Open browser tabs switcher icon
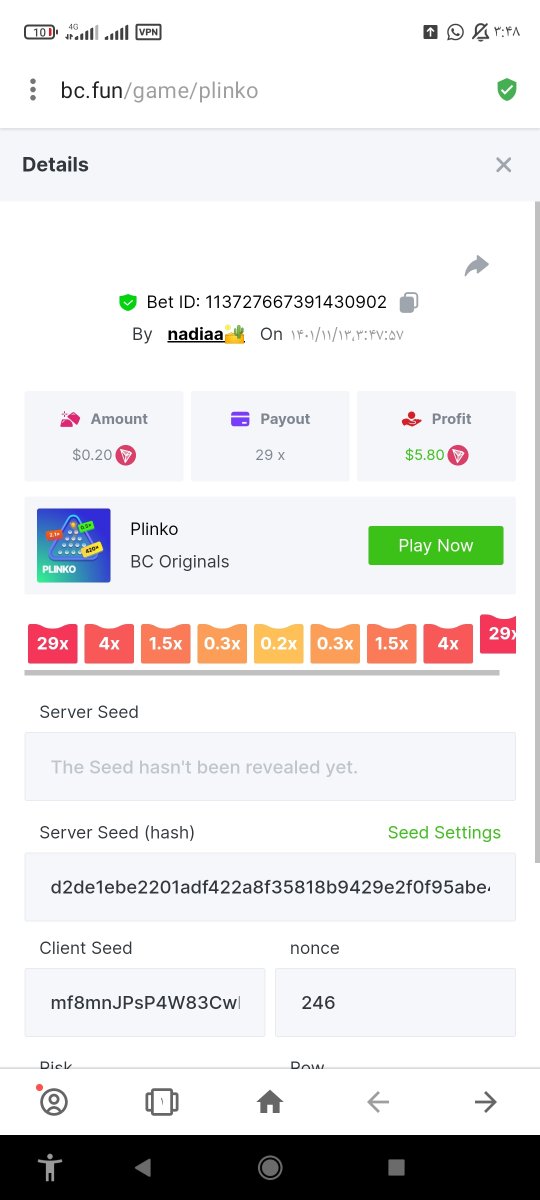Image resolution: width=540 pixels, height=1200 pixels. [x=162, y=1102]
